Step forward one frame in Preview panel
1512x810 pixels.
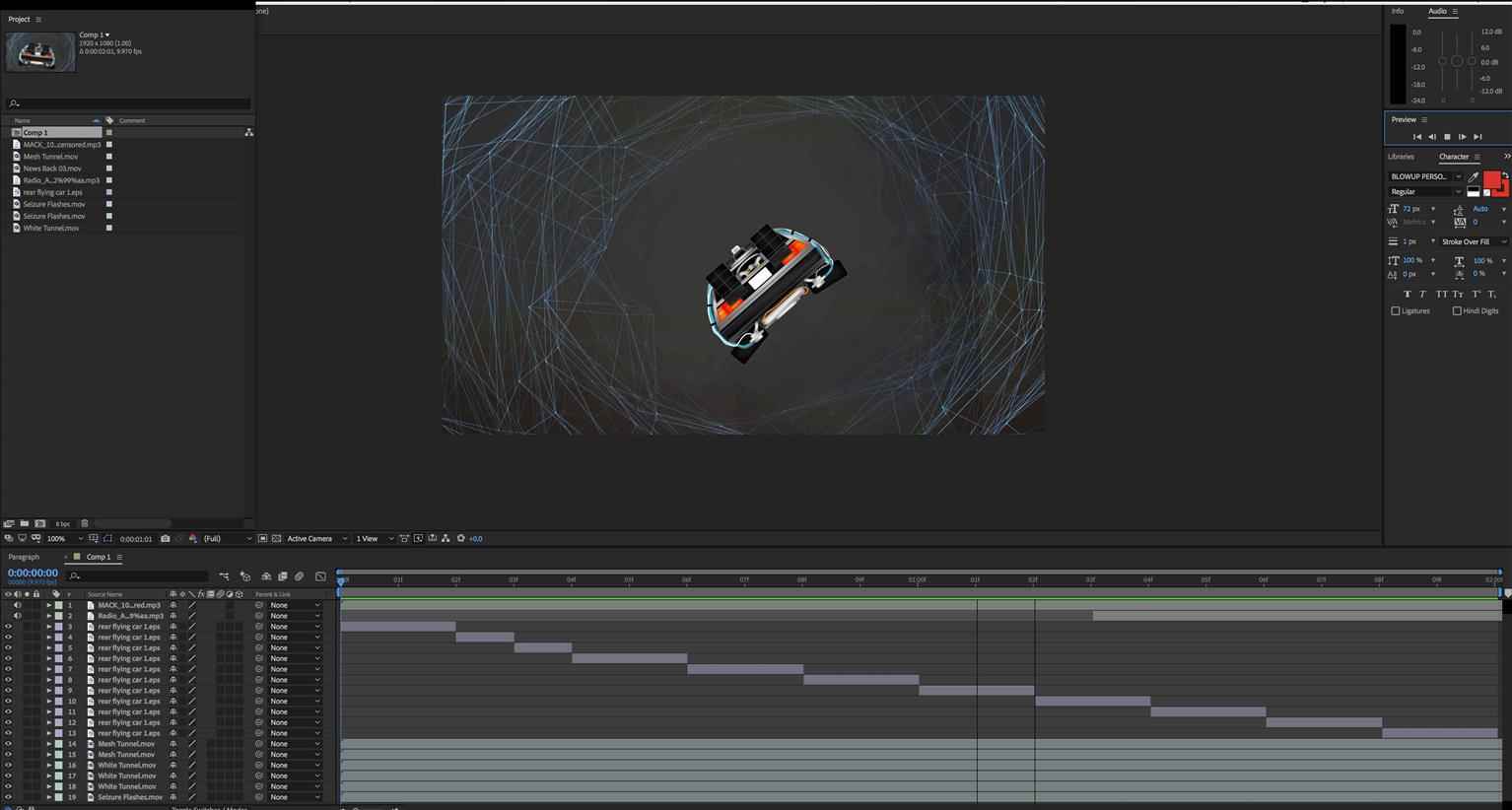coord(1462,137)
